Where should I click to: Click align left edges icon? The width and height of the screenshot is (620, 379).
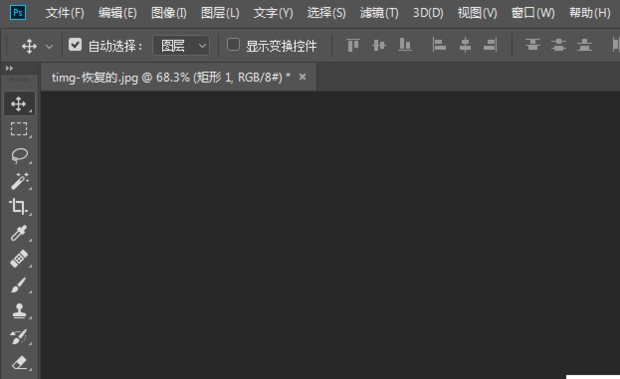coord(439,45)
